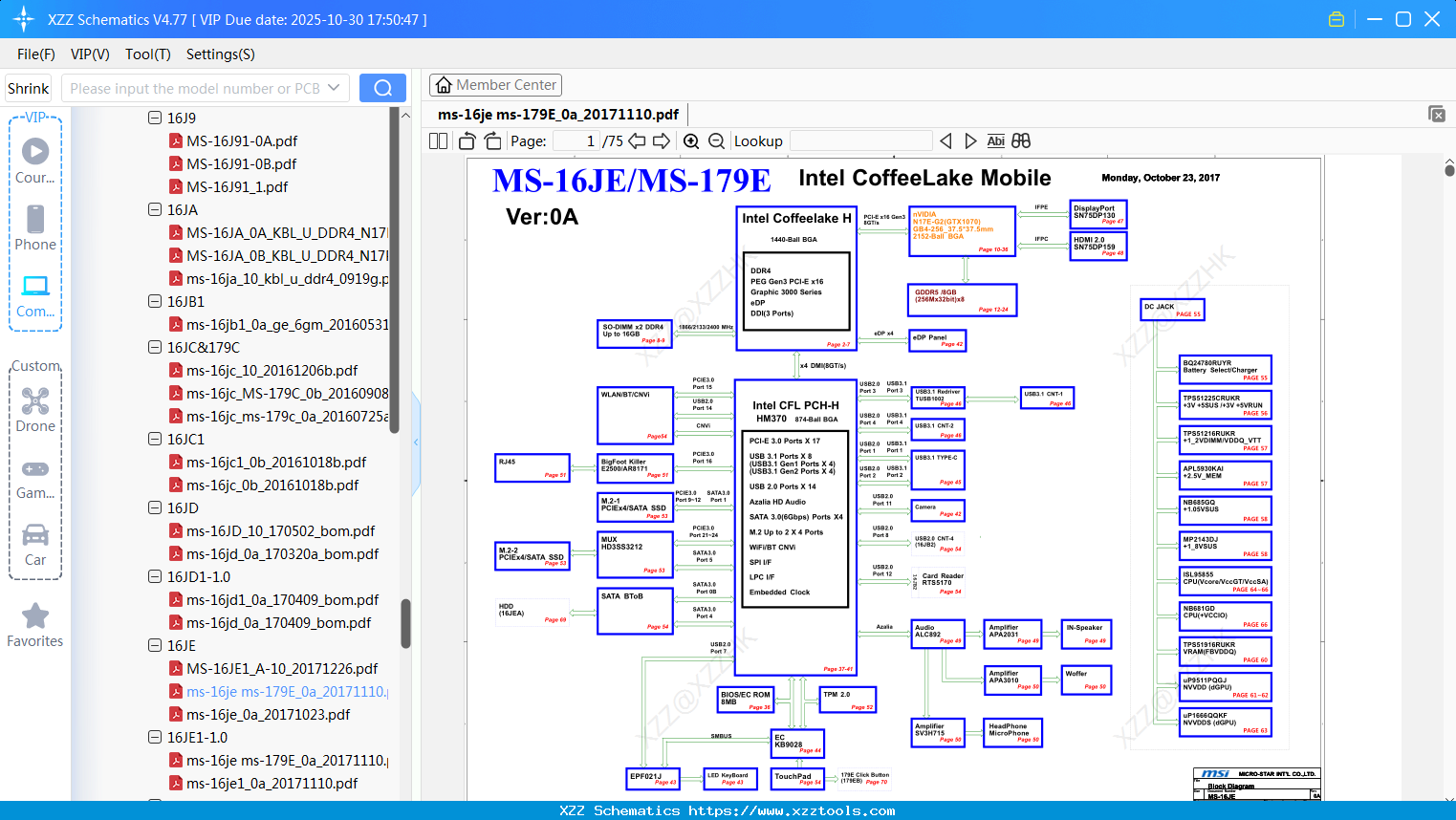Open the Car category in sidebar
Screen dimensions: 1456x820
point(35,544)
